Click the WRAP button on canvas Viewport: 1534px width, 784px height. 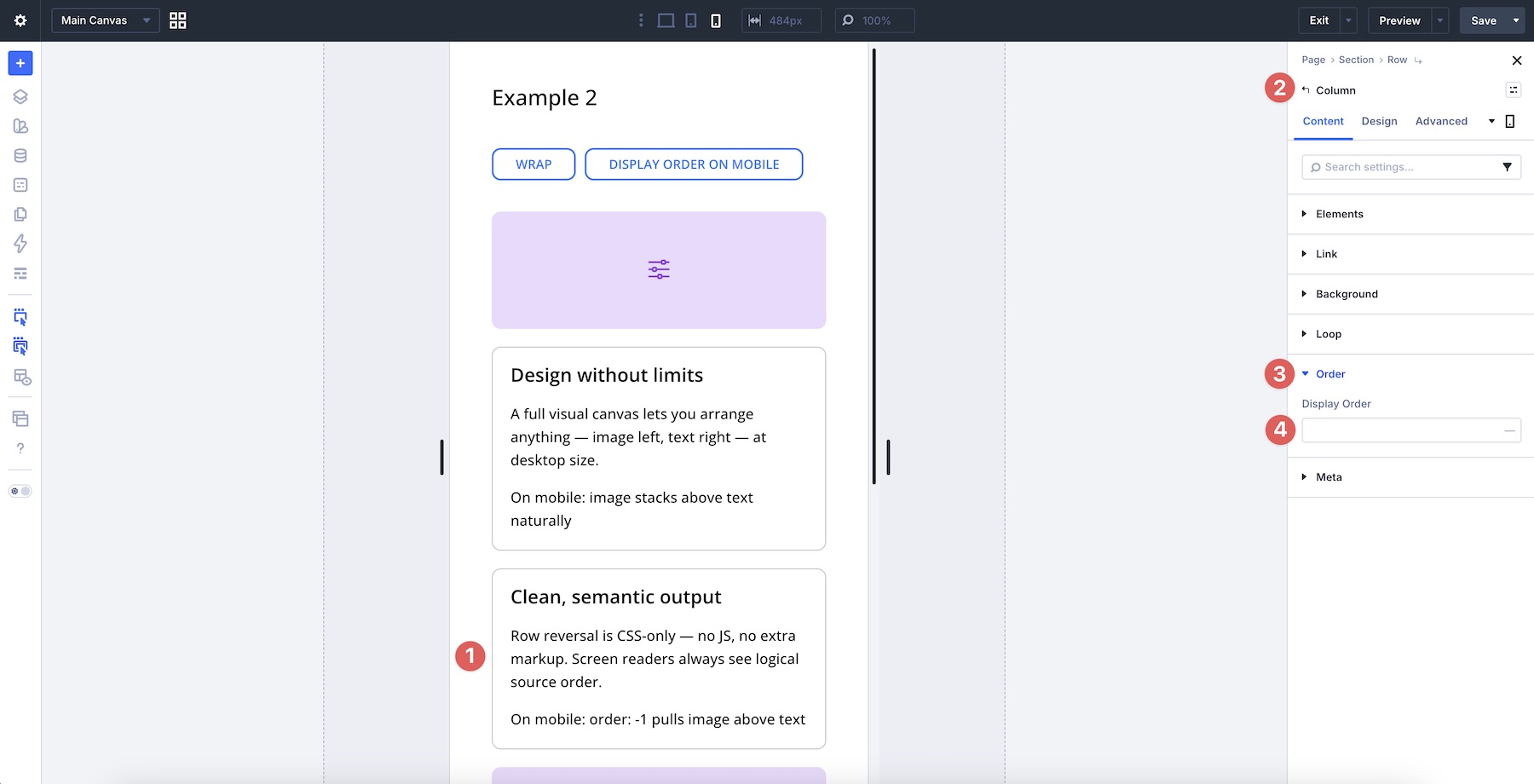pyautogui.click(x=533, y=164)
